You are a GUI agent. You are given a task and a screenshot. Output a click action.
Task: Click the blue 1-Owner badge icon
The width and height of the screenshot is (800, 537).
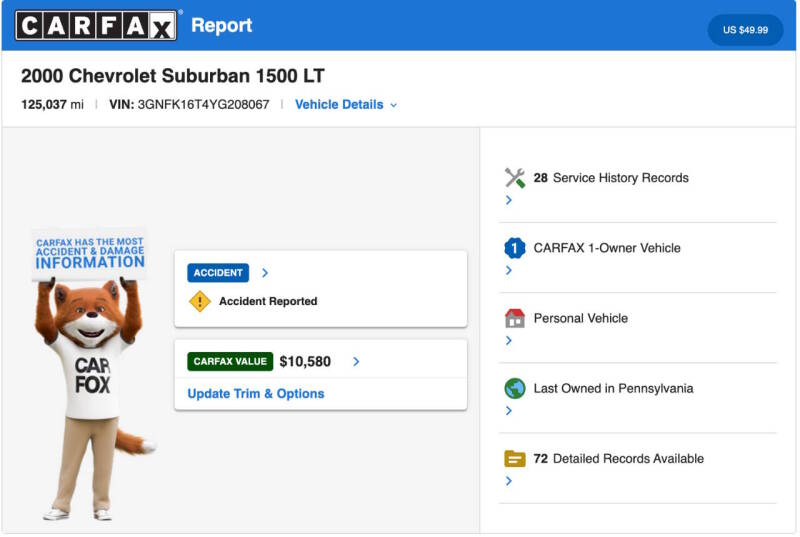coord(514,248)
